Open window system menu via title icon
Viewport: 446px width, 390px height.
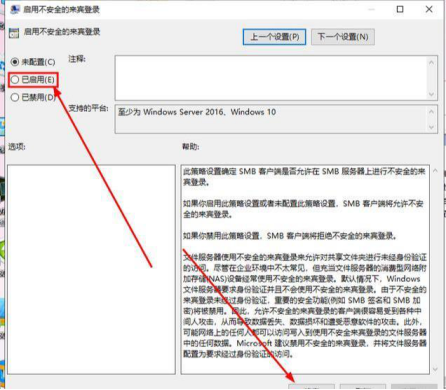click(15, 9)
